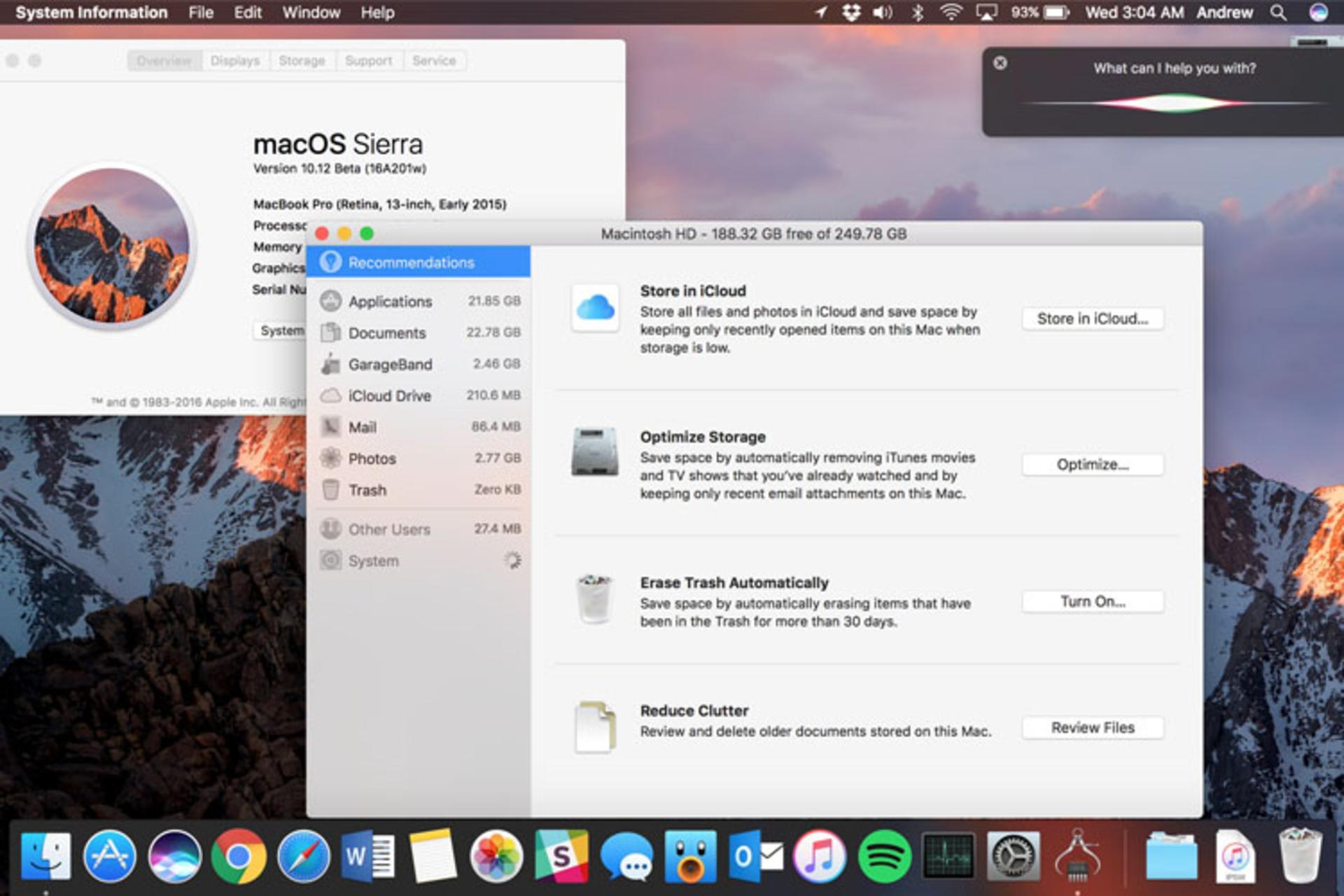Click the volume icon in the menu bar
Image resolution: width=1344 pixels, height=896 pixels.
(883, 13)
